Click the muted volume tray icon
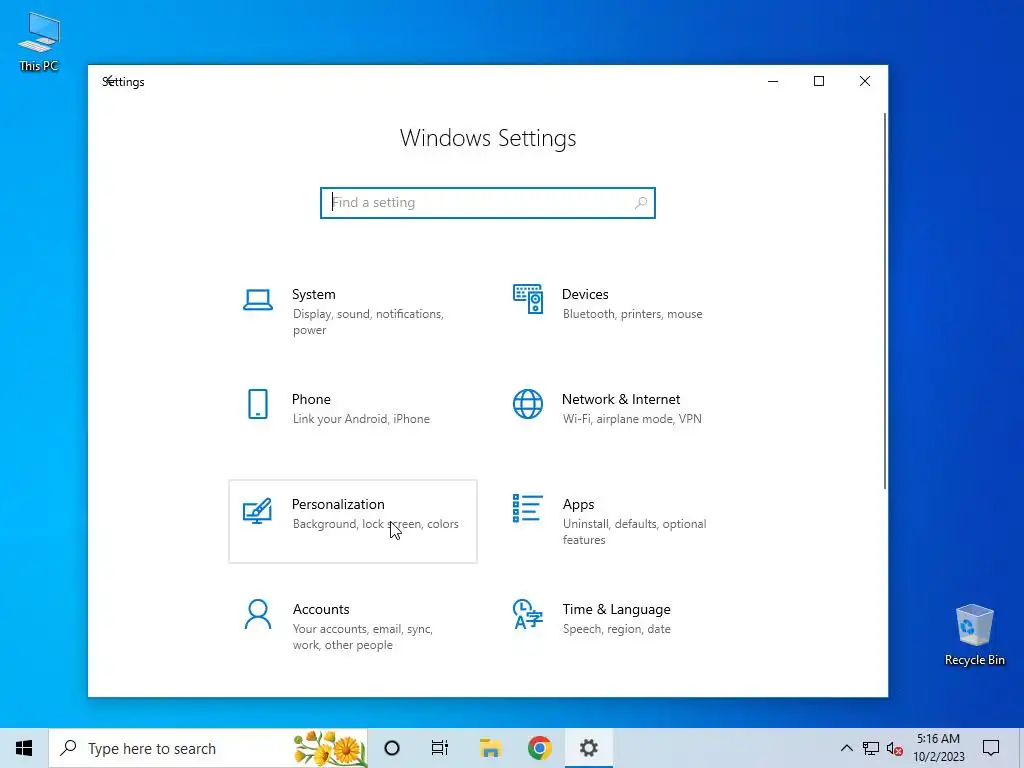This screenshot has height=768, width=1024. (x=895, y=748)
